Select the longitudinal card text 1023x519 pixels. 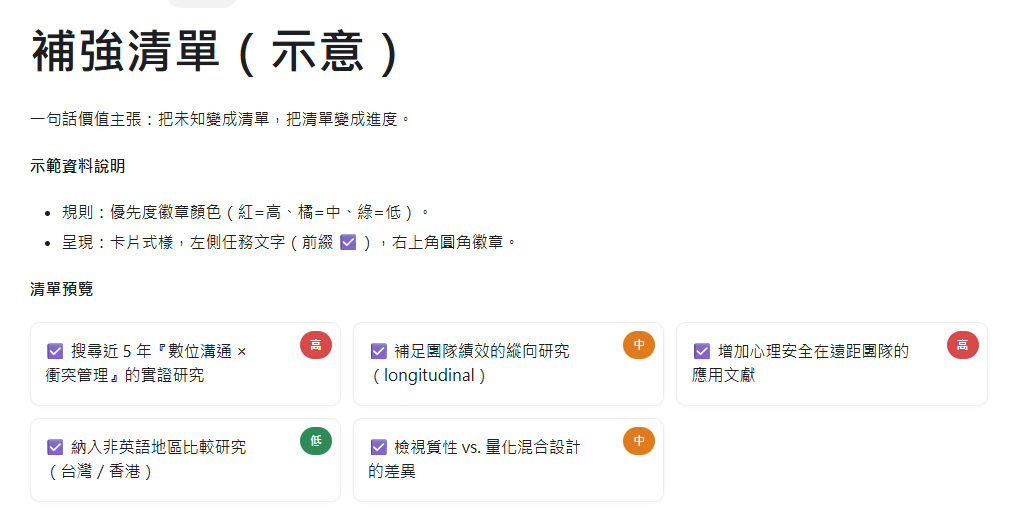[x=428, y=376]
